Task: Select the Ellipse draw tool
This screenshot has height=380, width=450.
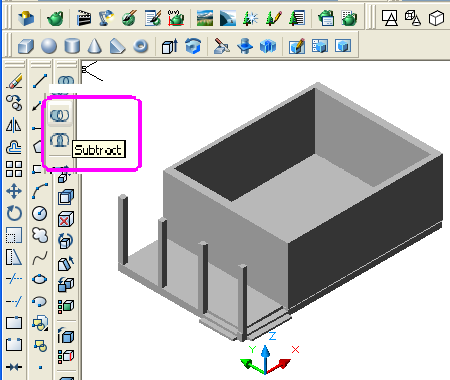Action: coord(40,279)
